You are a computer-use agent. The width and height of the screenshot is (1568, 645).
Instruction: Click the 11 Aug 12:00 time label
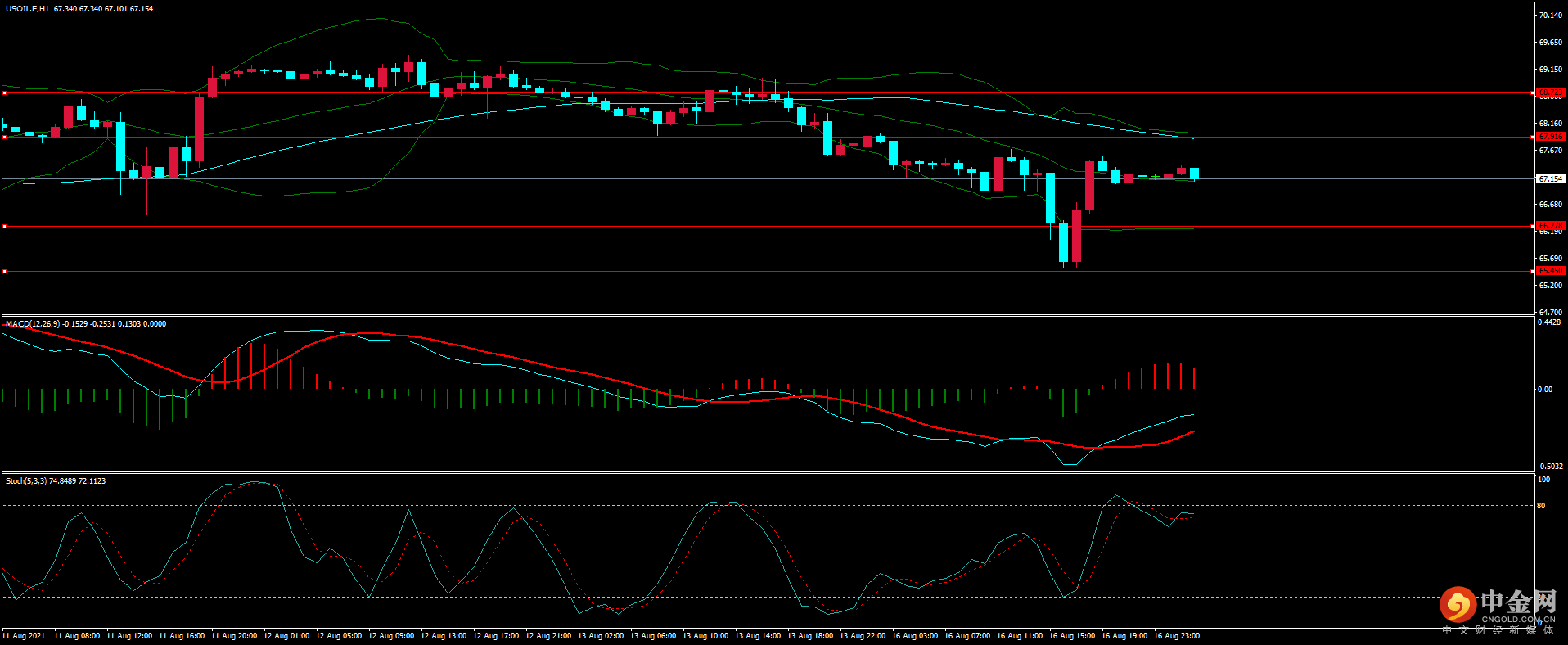[129, 636]
